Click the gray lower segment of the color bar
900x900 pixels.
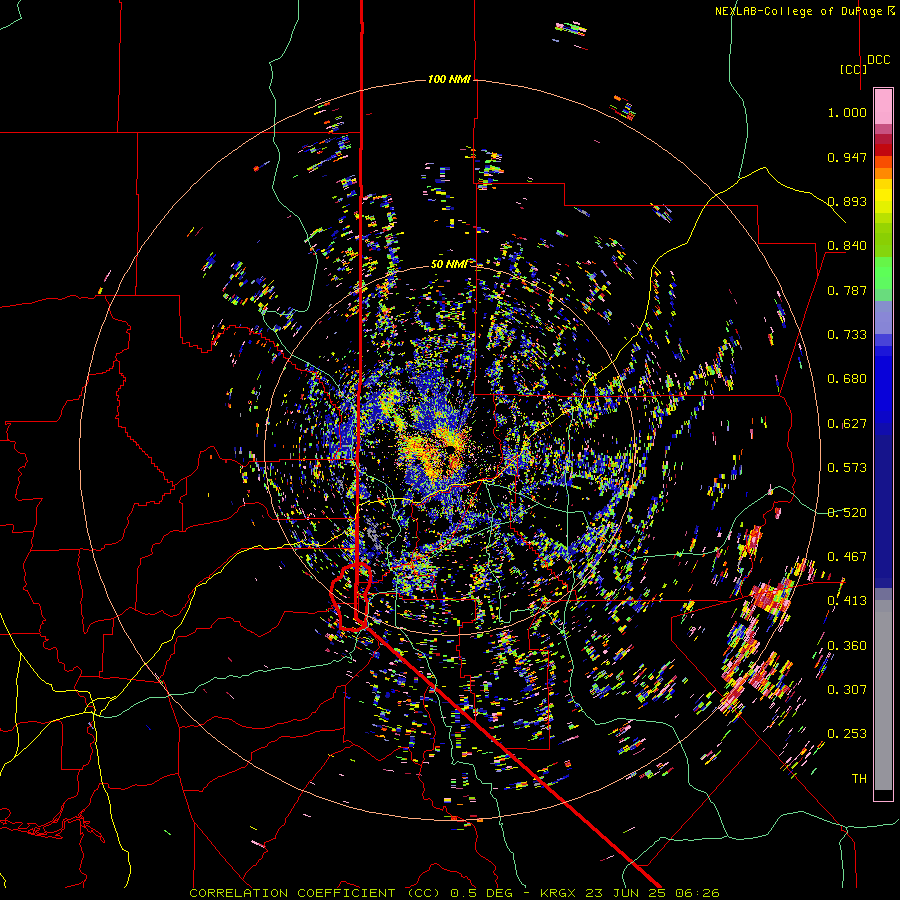click(883, 695)
